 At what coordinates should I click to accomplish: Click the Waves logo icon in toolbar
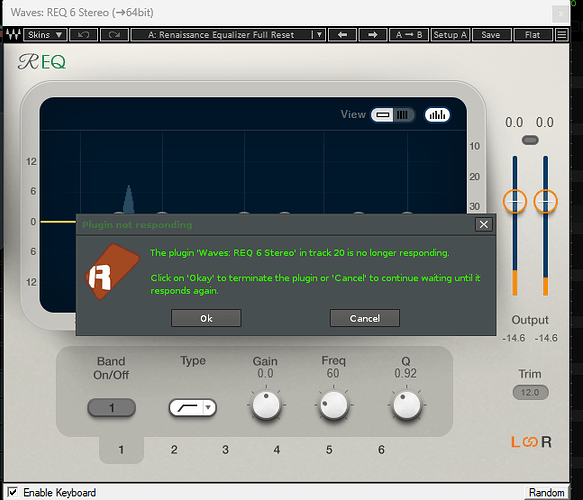[13, 35]
